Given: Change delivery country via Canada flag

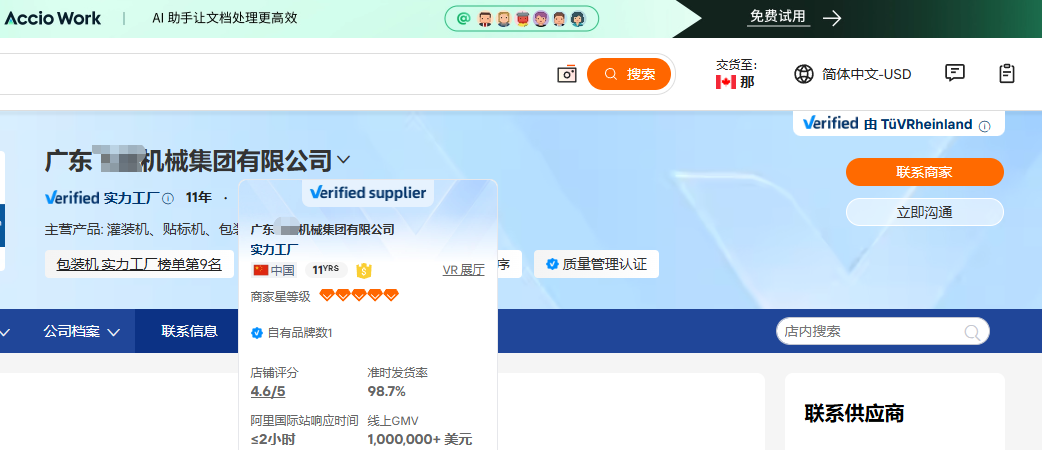Looking at the screenshot, I should pos(725,82).
